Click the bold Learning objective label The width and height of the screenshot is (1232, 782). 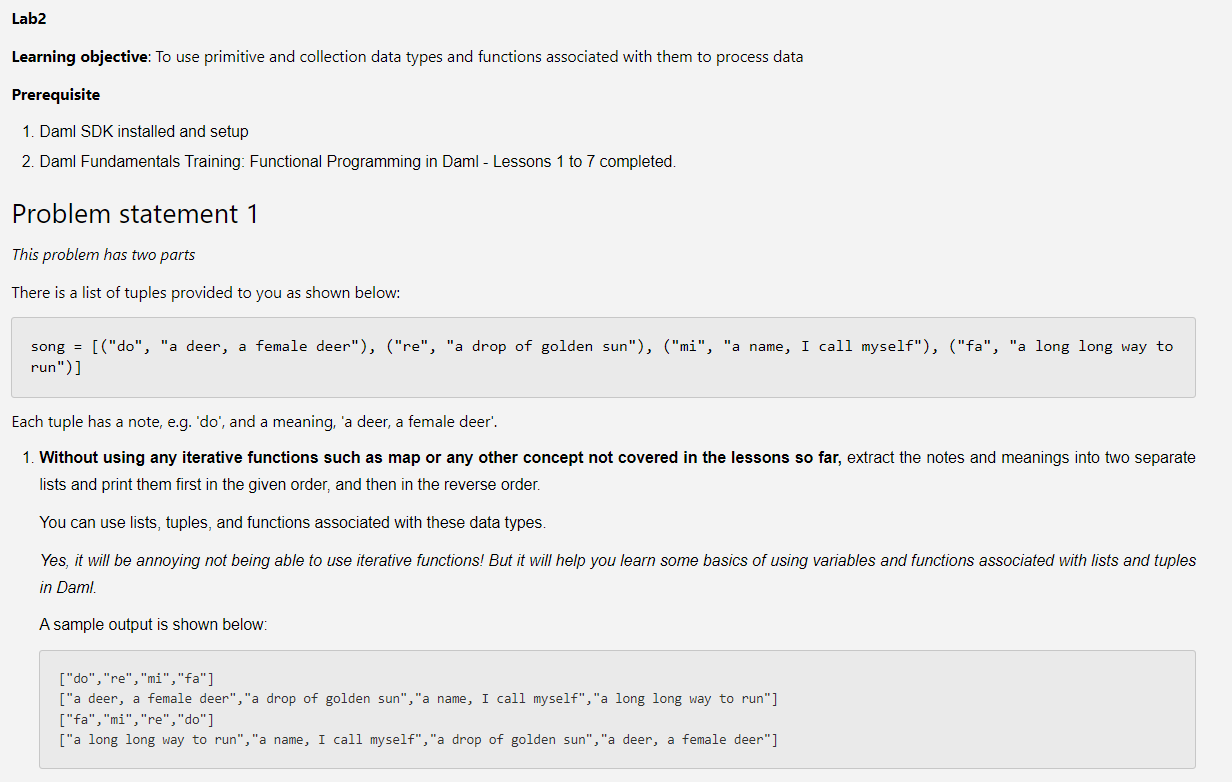(79, 57)
